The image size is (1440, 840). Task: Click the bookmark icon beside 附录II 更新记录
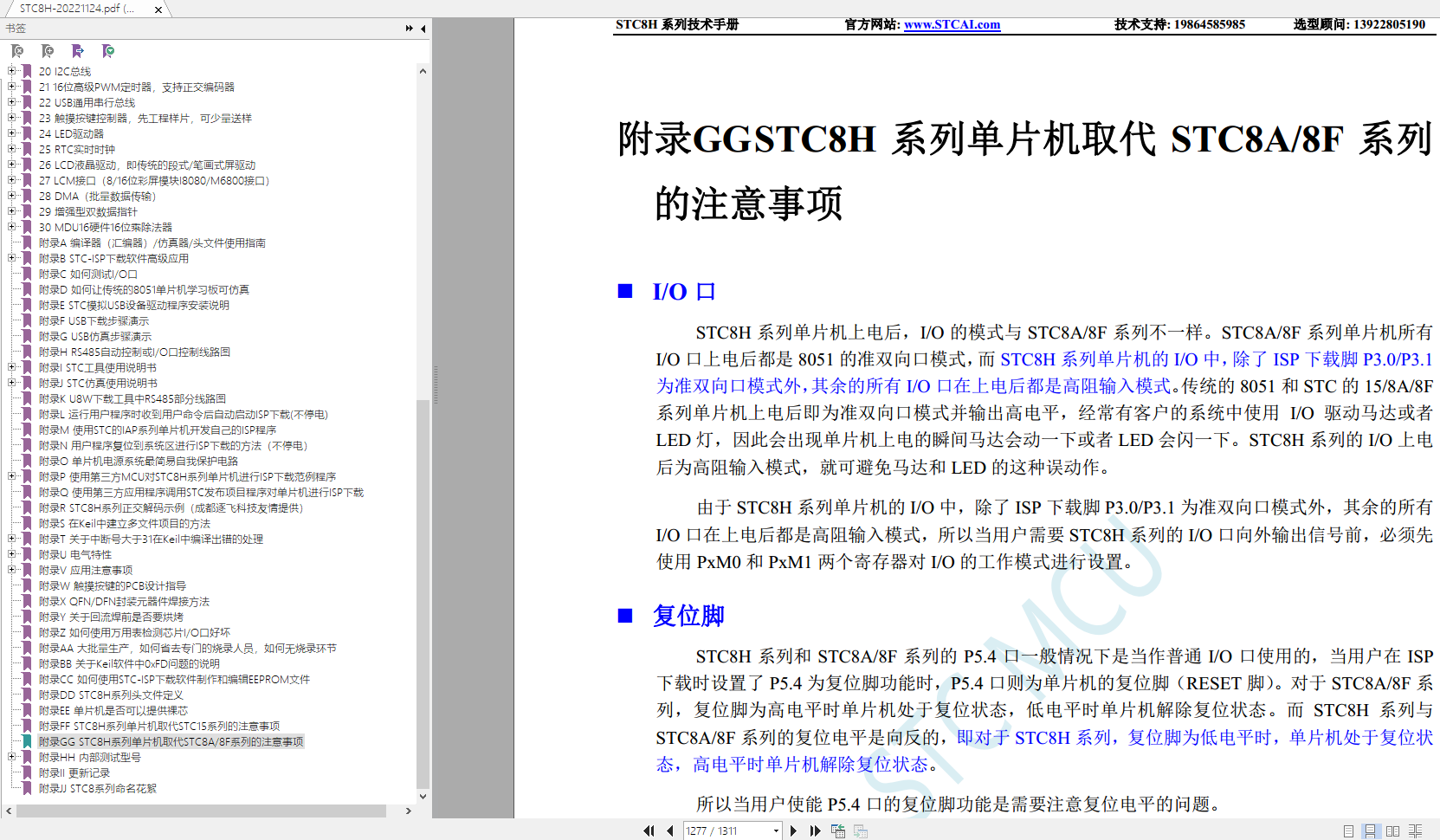click(x=27, y=772)
